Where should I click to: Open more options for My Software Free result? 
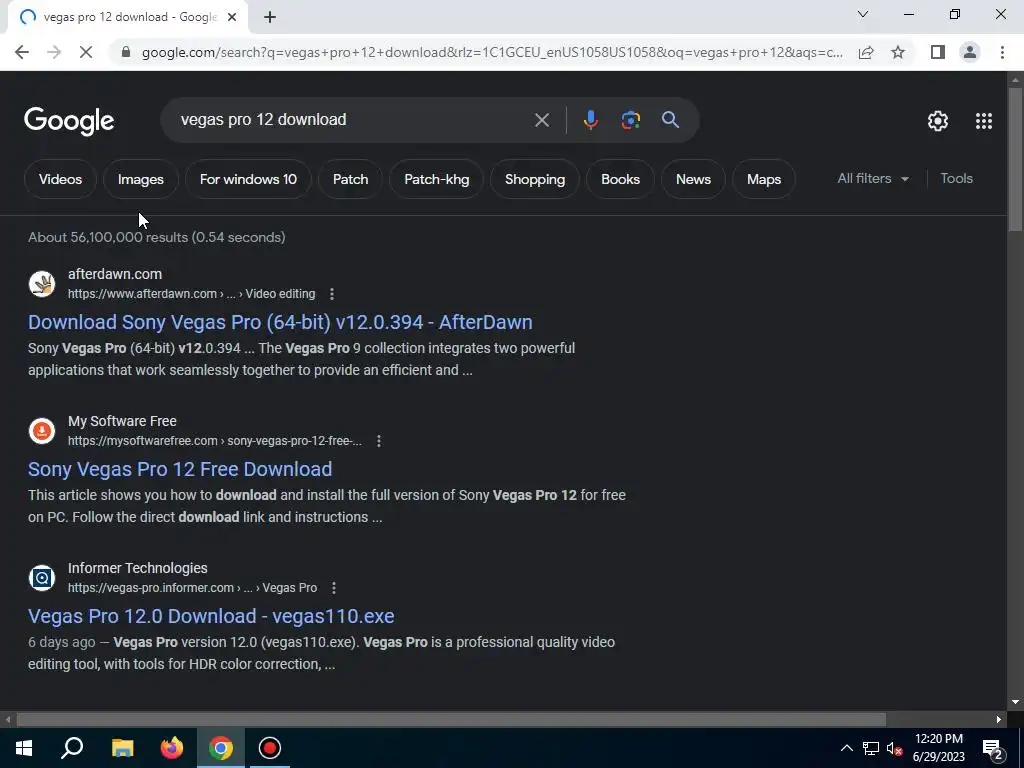379,441
